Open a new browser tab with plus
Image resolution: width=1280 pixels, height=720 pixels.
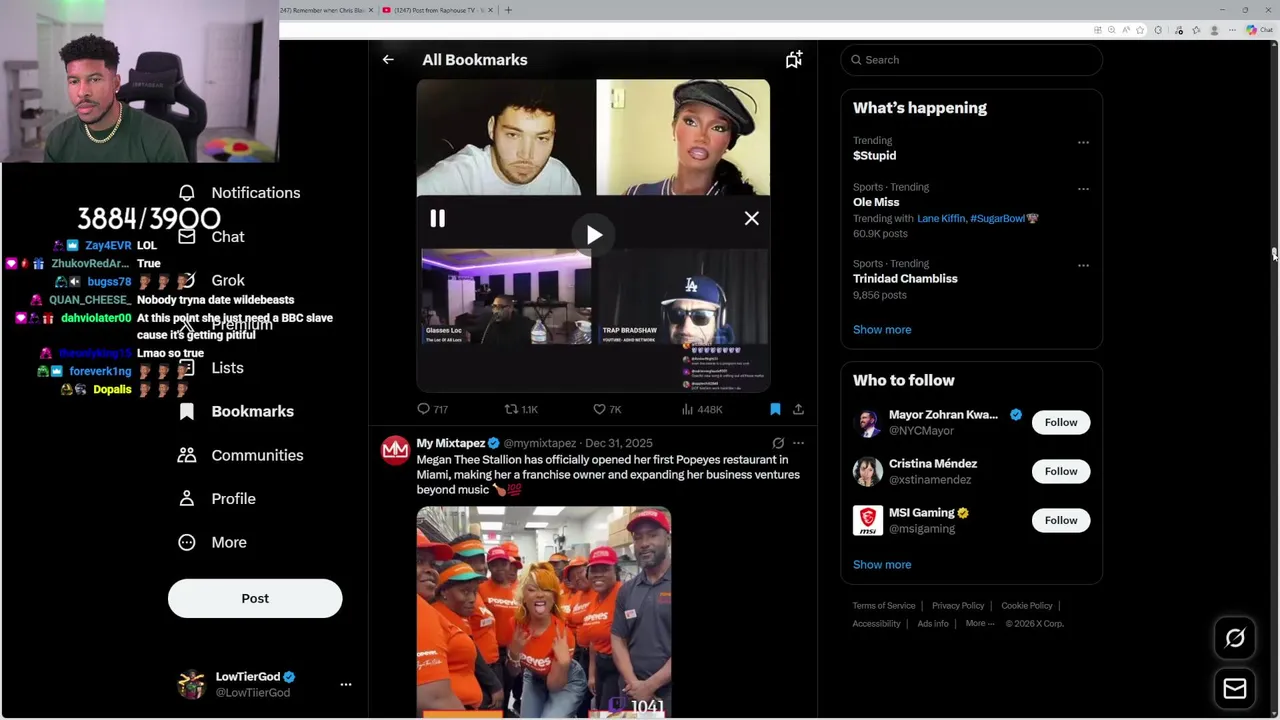tap(508, 10)
